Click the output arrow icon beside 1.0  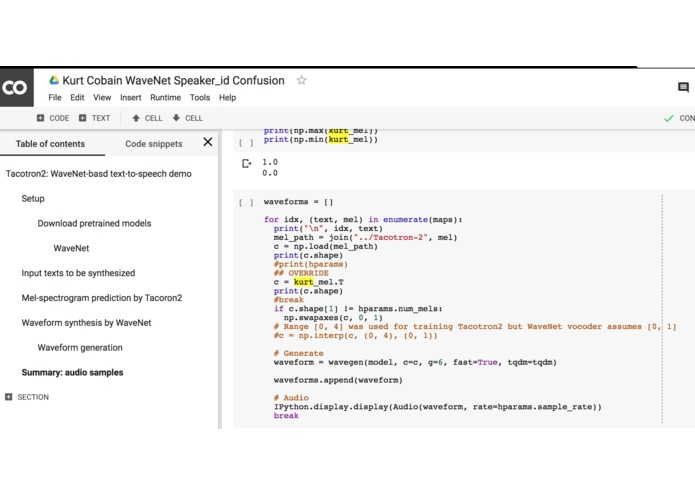coord(246,163)
